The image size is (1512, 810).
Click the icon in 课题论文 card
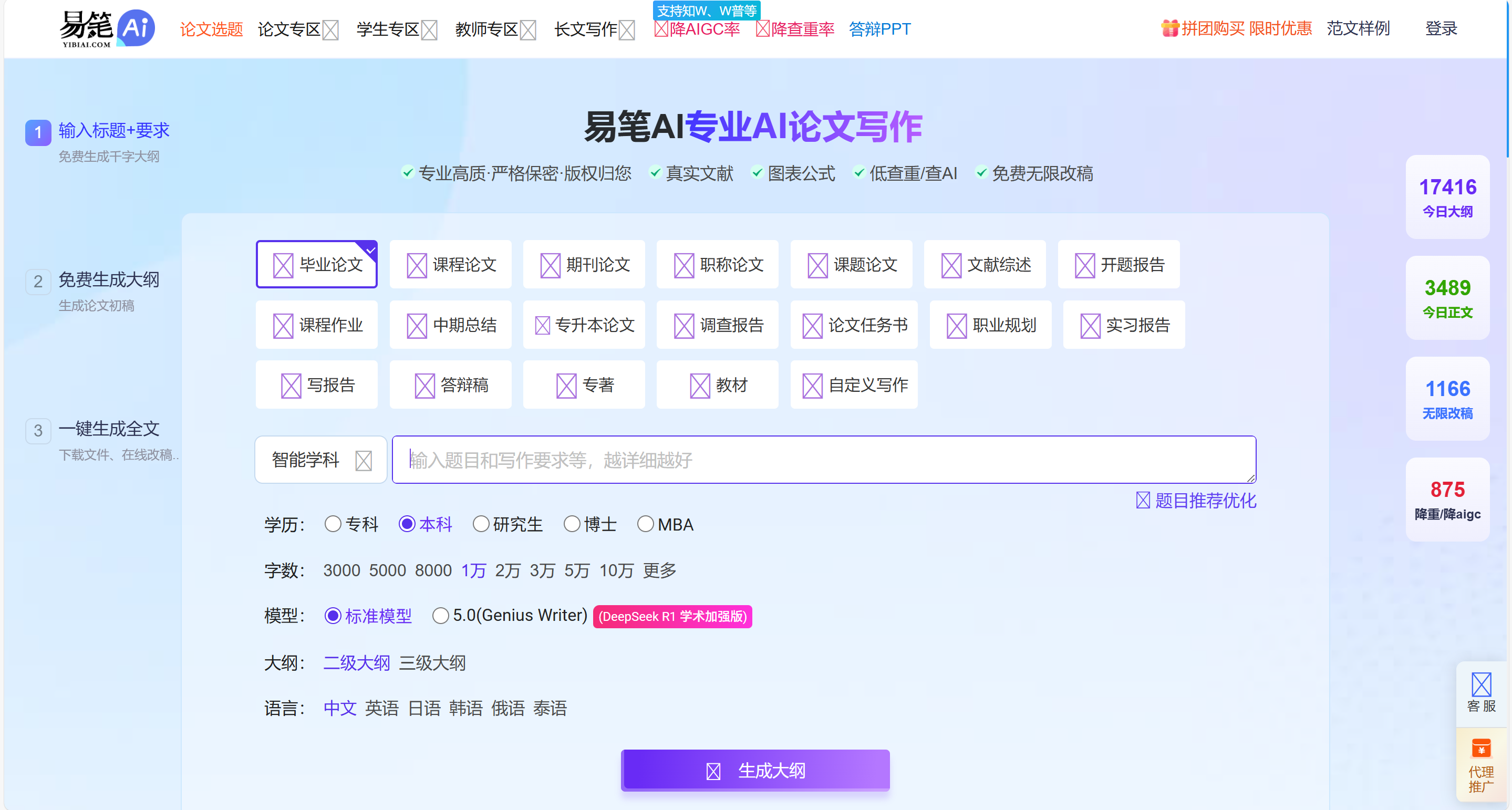click(x=817, y=265)
